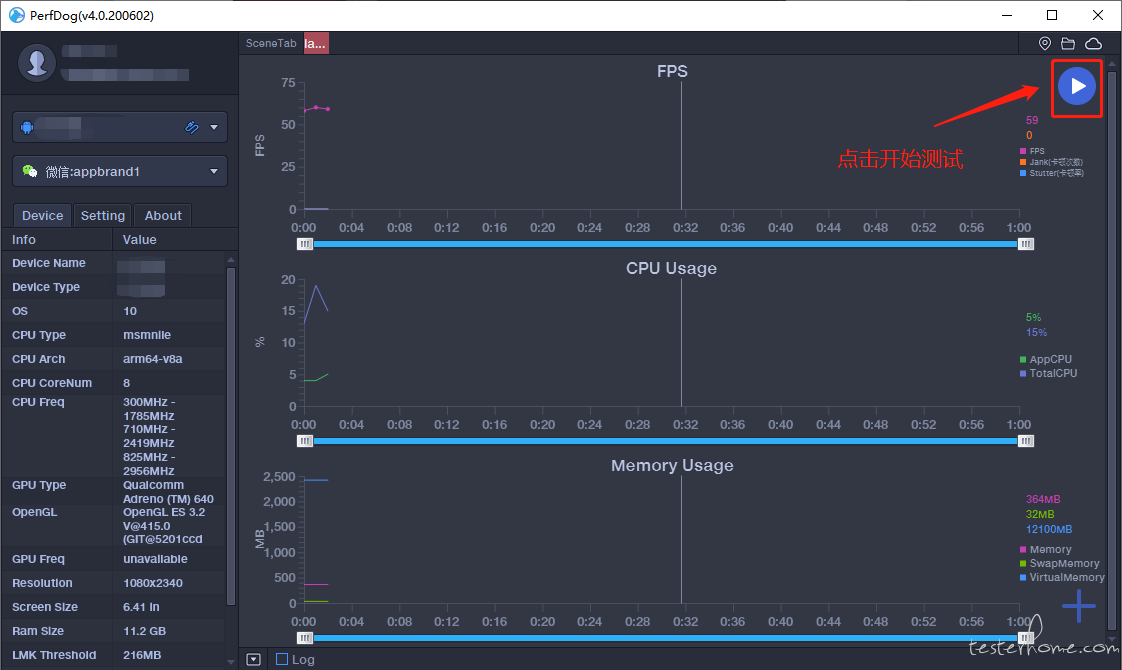Select the OpenGL row label
1122x670 pixels.
(x=34, y=512)
